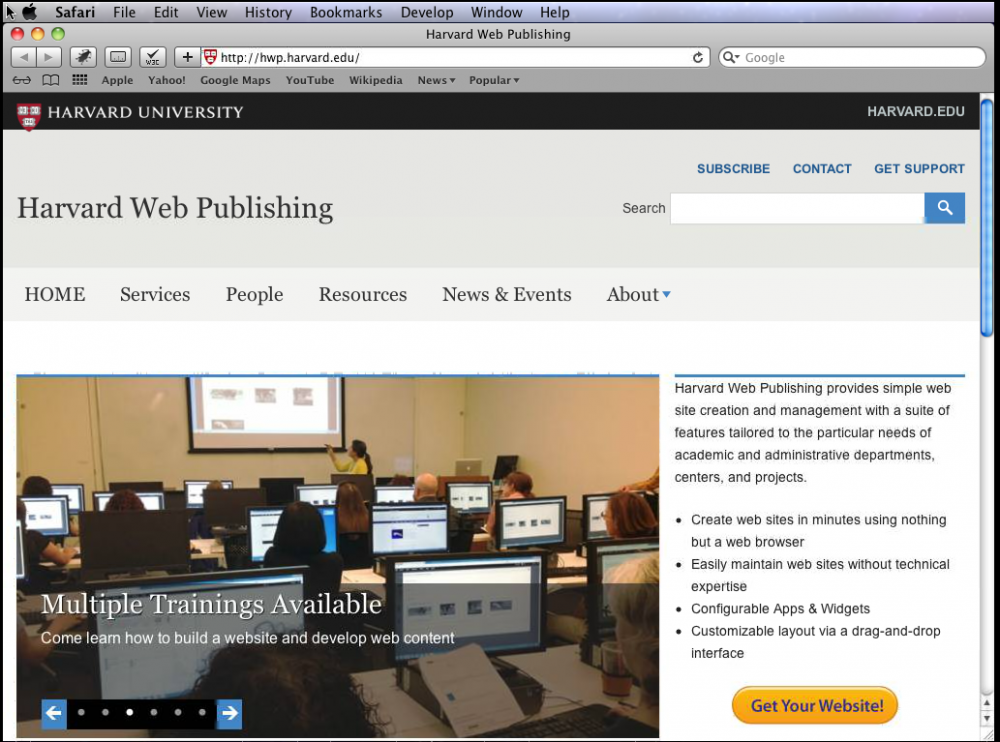Click the bug report toolbar icon
This screenshot has width=1000, height=742.
pos(83,57)
